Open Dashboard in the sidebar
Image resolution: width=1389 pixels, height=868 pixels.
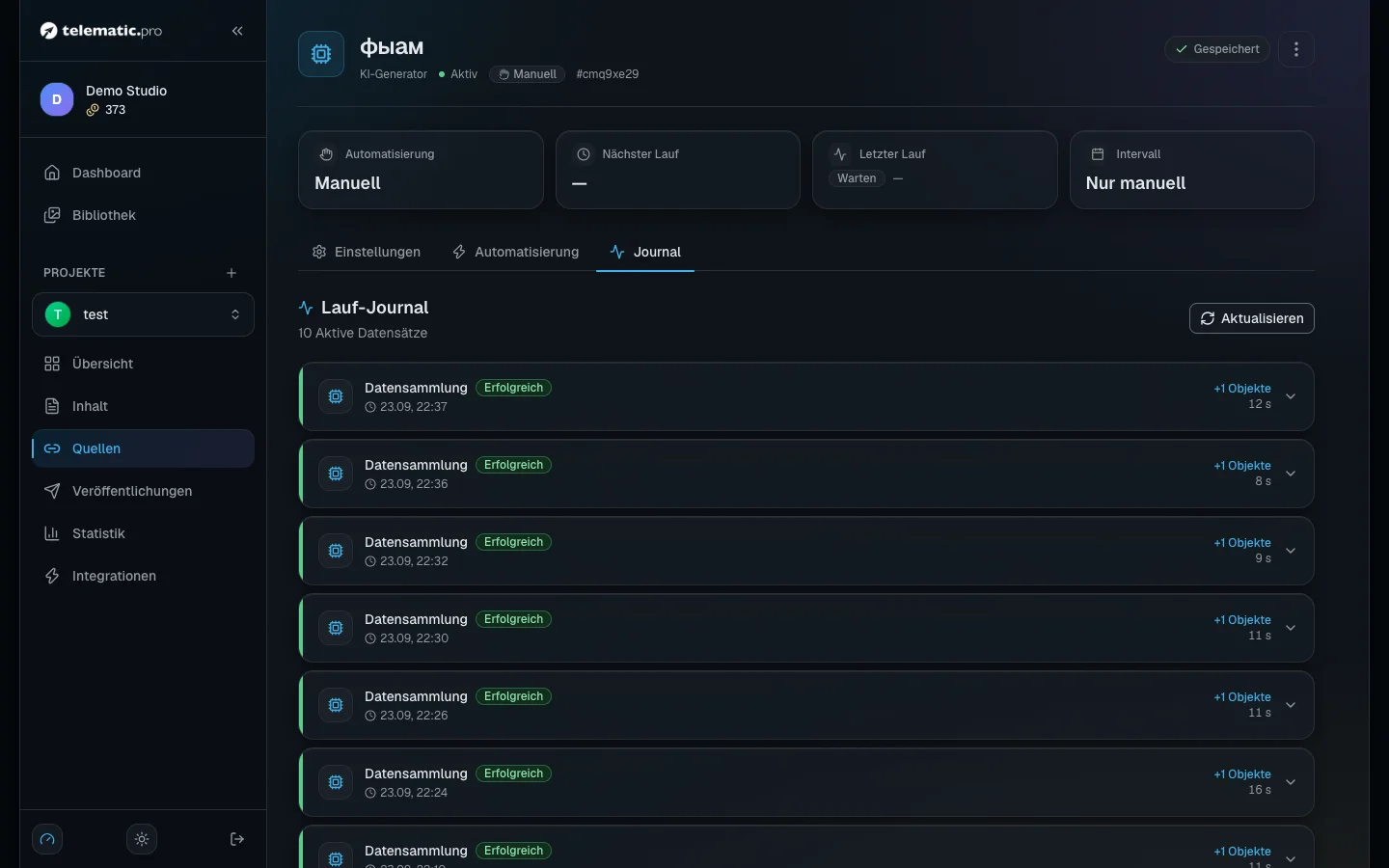tap(143, 173)
